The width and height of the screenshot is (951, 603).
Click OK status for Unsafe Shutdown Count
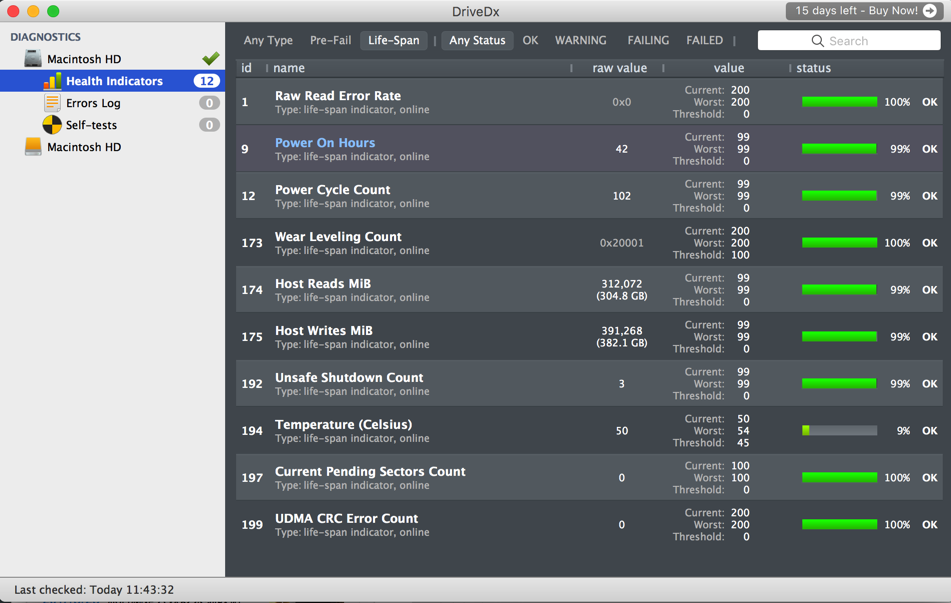click(929, 384)
